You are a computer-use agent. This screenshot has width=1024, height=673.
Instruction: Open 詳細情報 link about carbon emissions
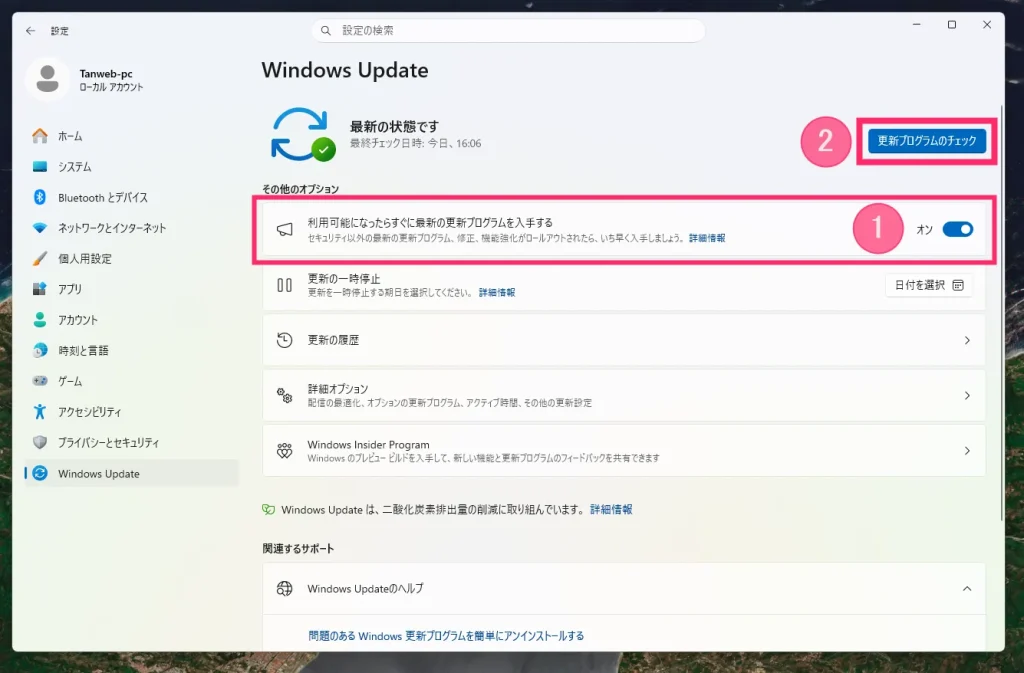point(611,509)
